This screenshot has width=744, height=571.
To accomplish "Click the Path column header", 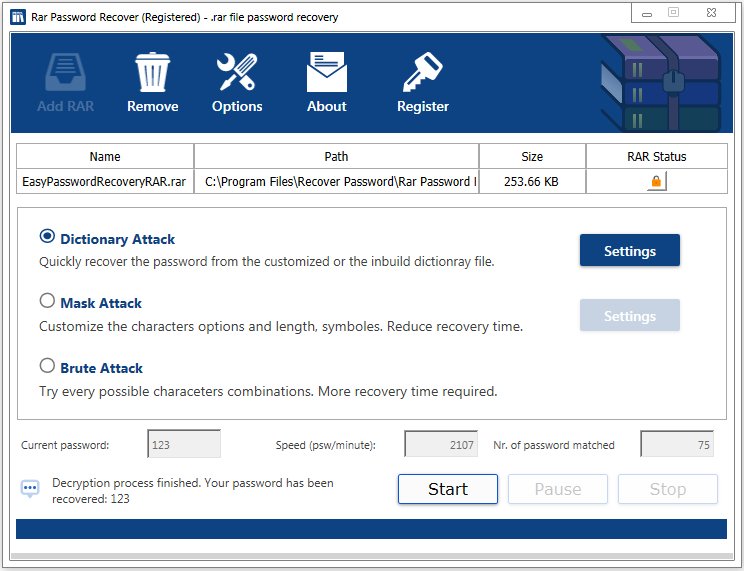I will click(x=336, y=156).
